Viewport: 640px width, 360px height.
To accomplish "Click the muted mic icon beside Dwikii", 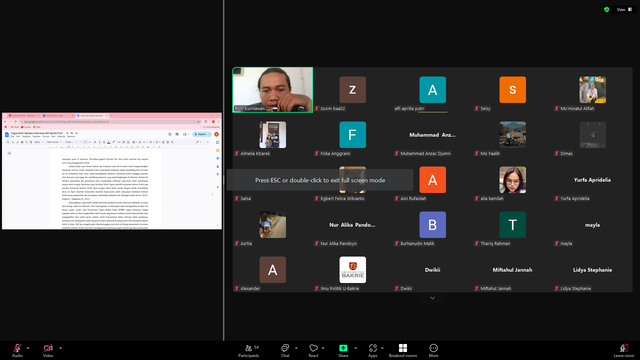I will tap(396, 288).
